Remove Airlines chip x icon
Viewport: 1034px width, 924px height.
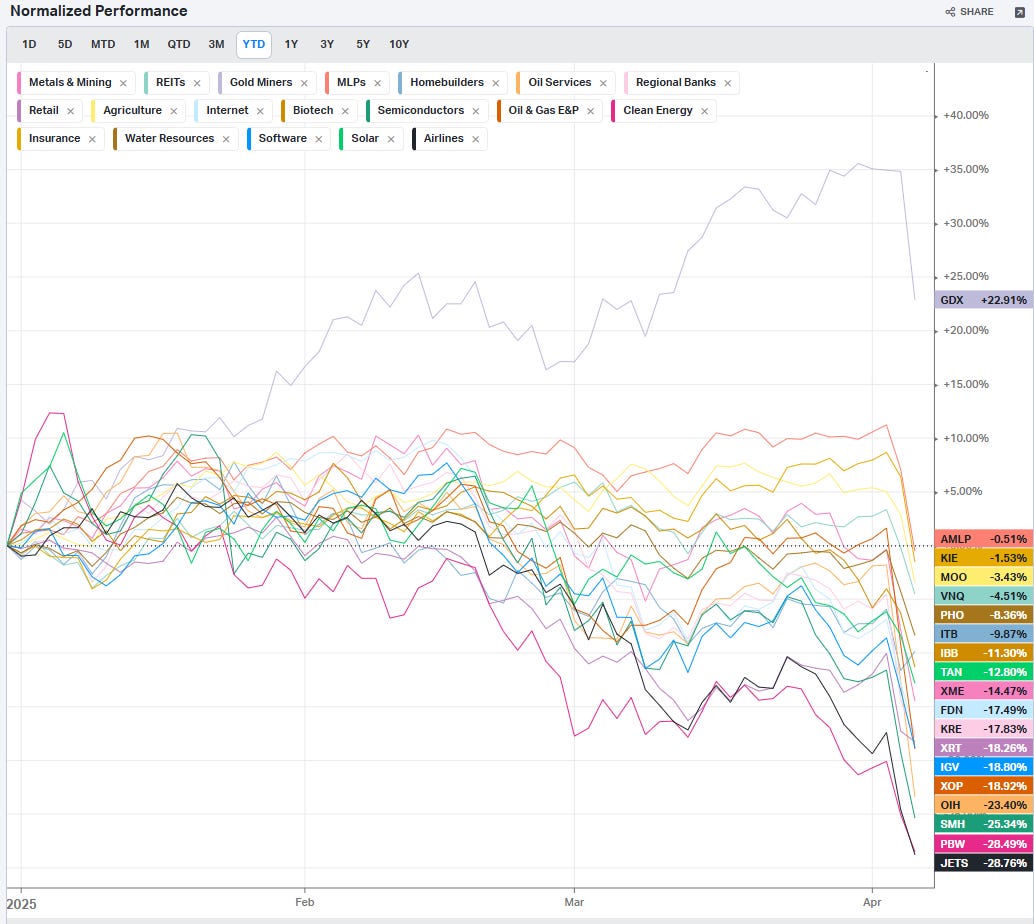tap(475, 139)
